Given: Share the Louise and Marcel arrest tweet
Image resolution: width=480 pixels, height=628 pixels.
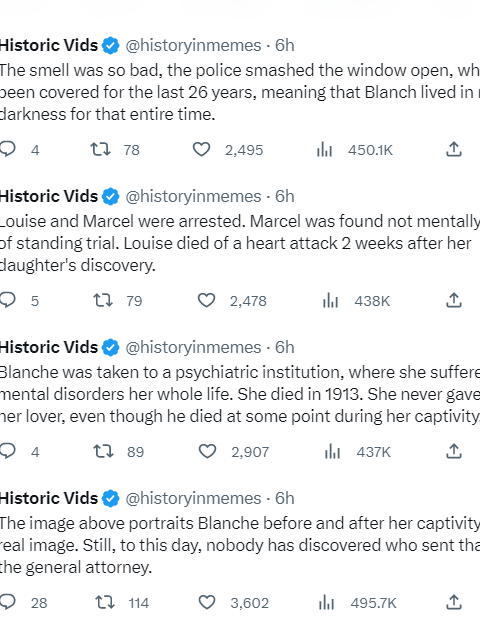Looking at the screenshot, I should (454, 300).
